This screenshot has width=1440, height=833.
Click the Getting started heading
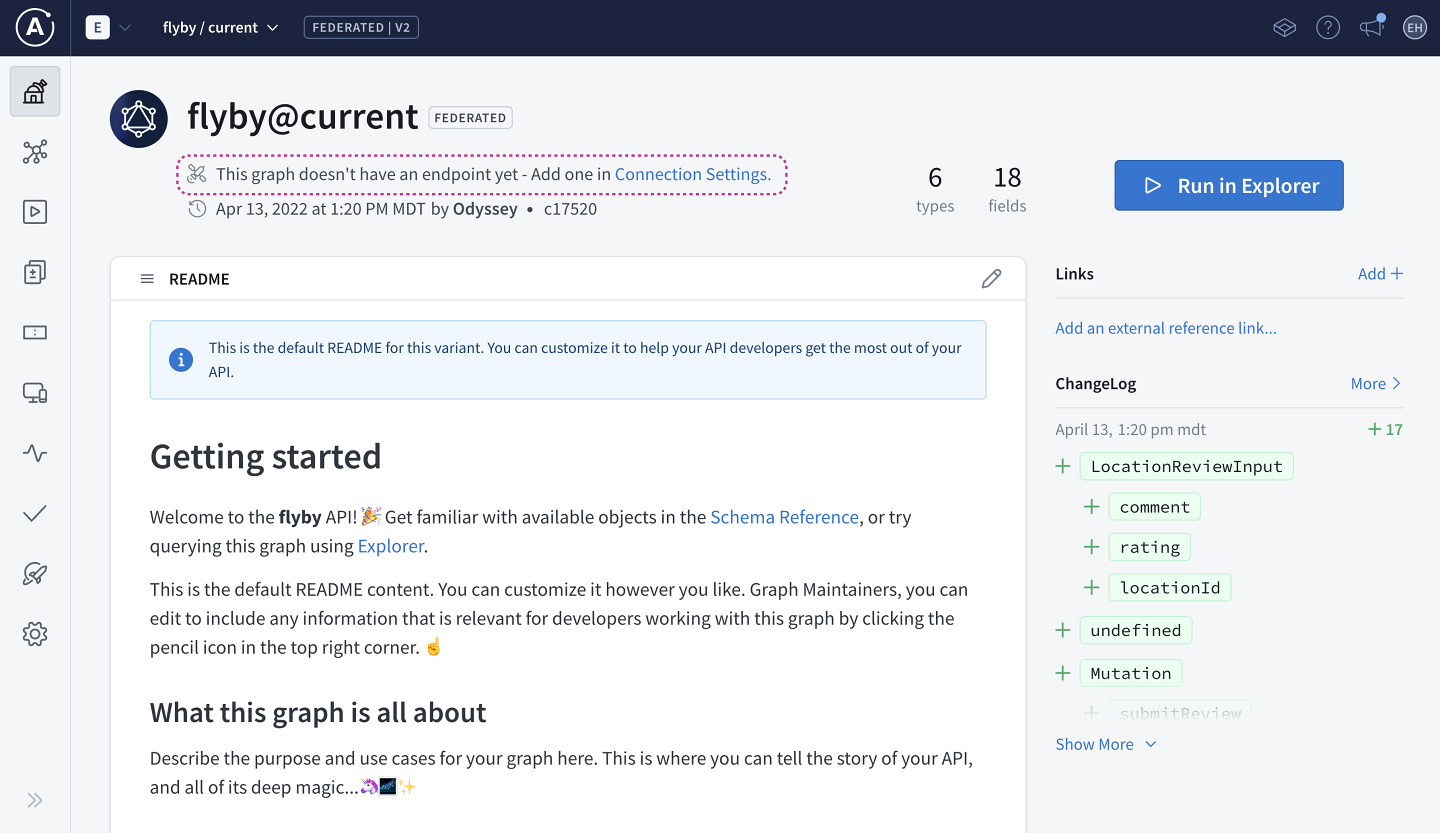point(266,457)
